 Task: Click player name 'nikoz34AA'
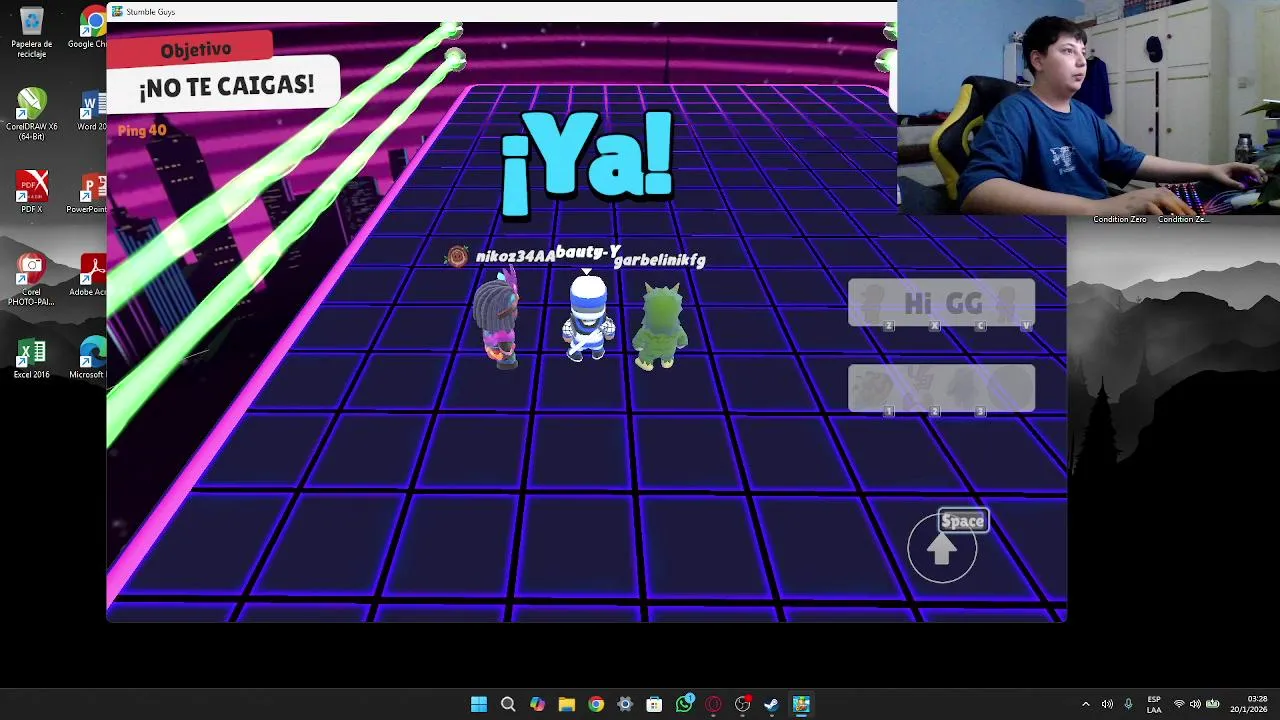tap(515, 256)
